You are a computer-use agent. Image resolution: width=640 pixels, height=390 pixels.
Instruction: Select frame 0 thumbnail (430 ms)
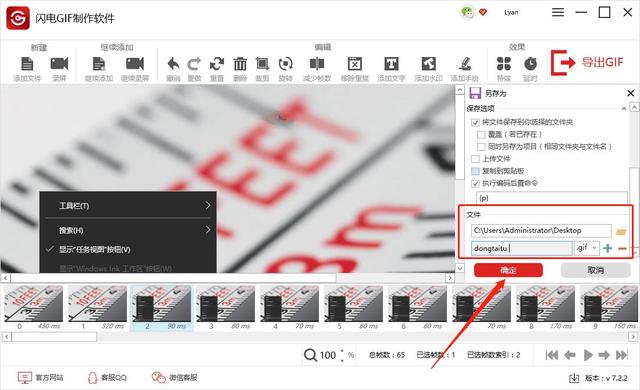click(x=33, y=308)
